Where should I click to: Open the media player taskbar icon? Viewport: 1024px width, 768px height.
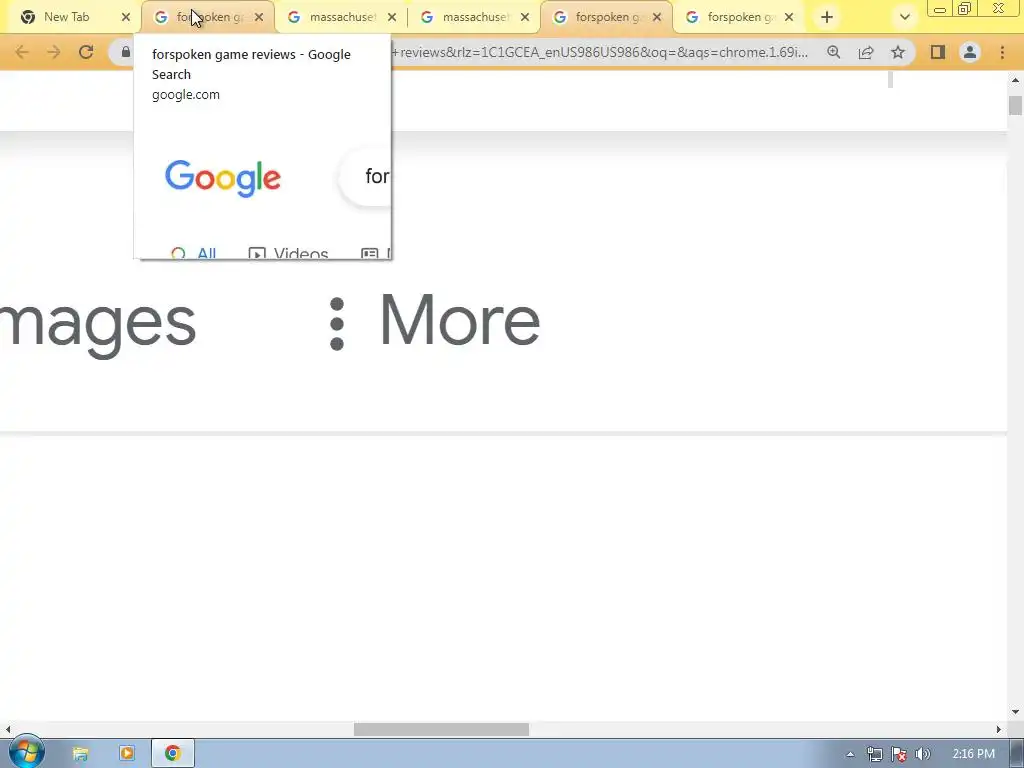coord(127,754)
